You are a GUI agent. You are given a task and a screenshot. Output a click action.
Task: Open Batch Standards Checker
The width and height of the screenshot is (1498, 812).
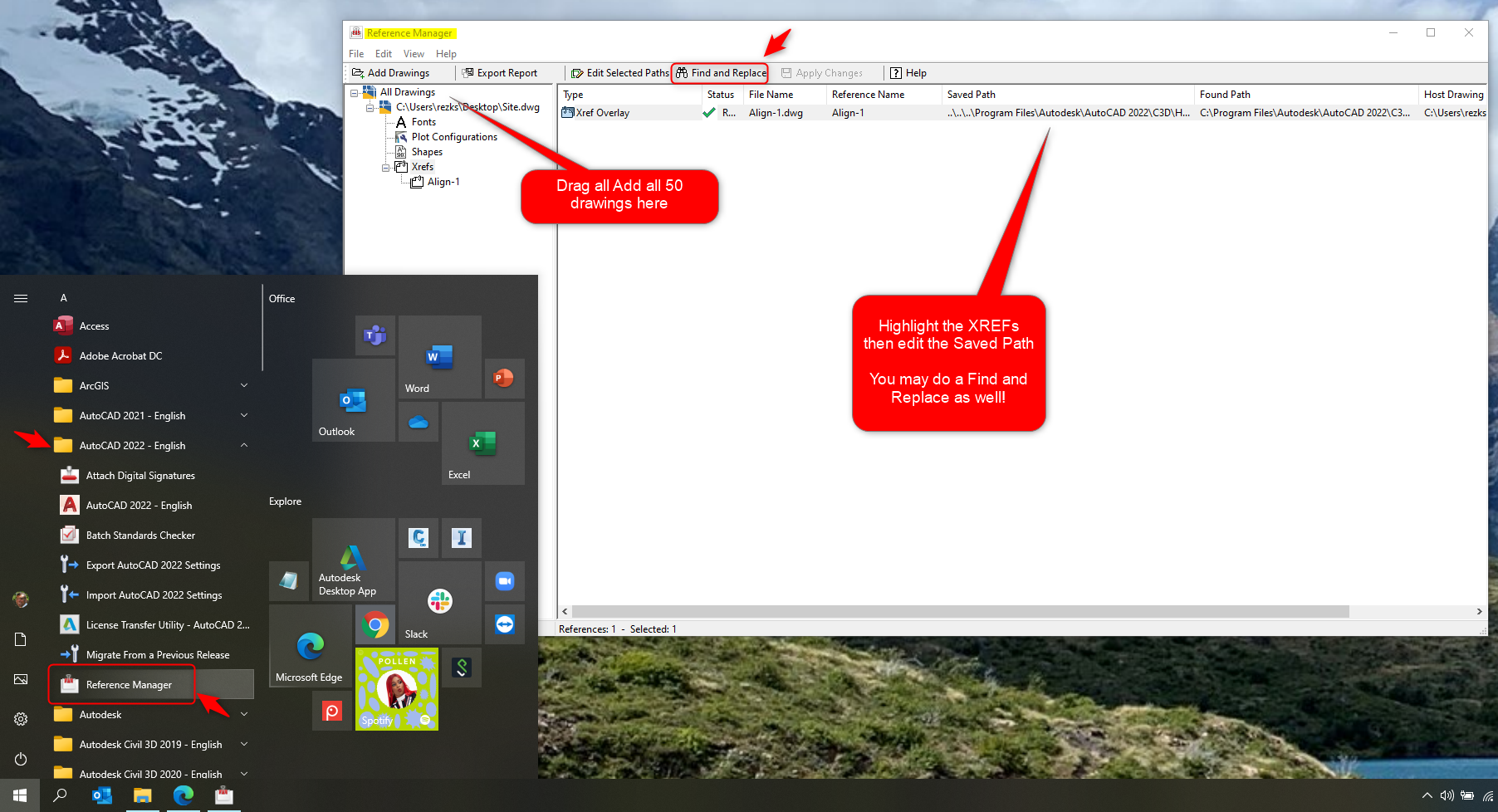[x=140, y=535]
